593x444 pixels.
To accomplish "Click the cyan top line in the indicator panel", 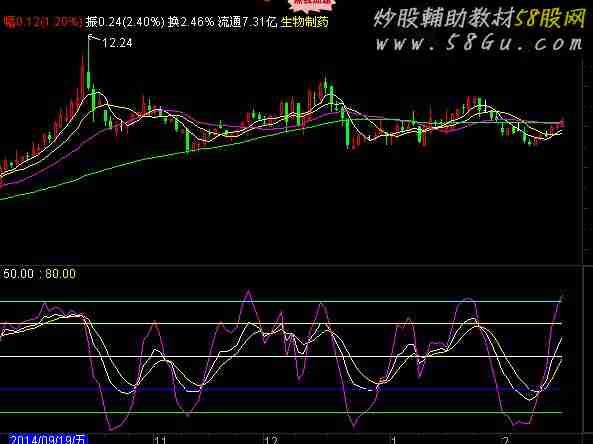I will (x=280, y=301).
